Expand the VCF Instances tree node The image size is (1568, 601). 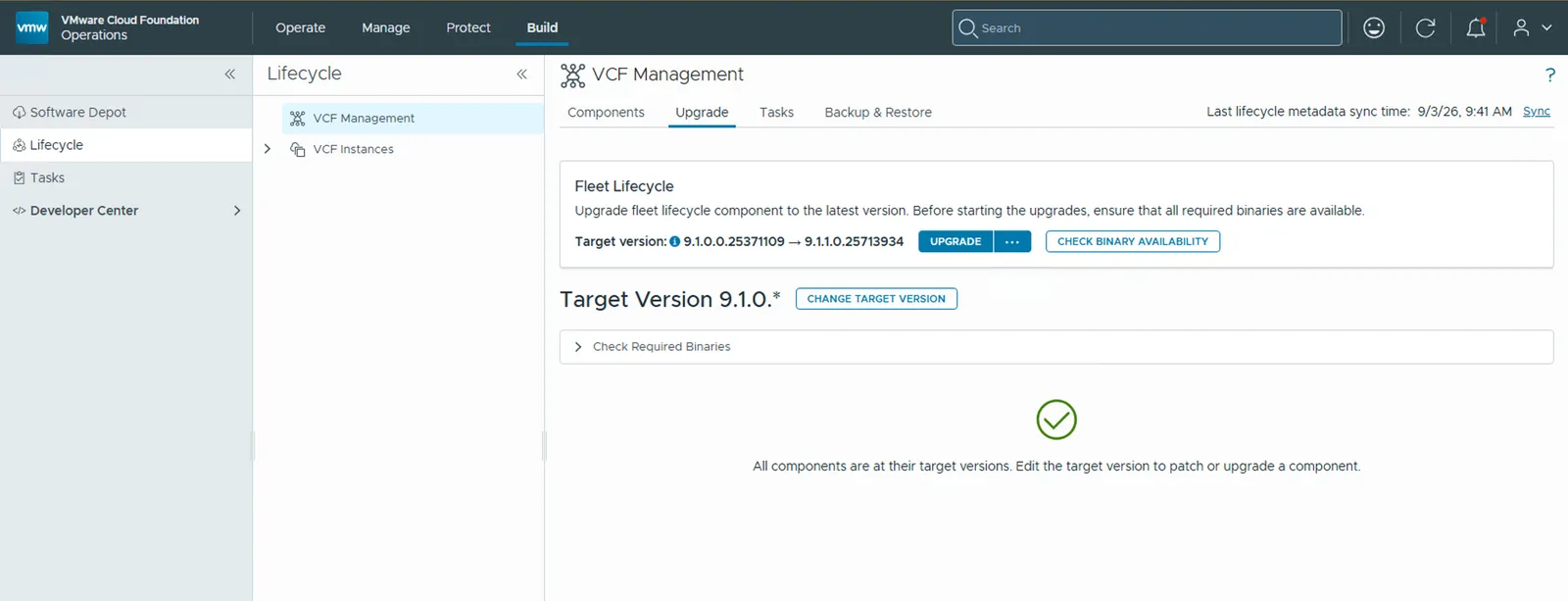click(x=267, y=149)
